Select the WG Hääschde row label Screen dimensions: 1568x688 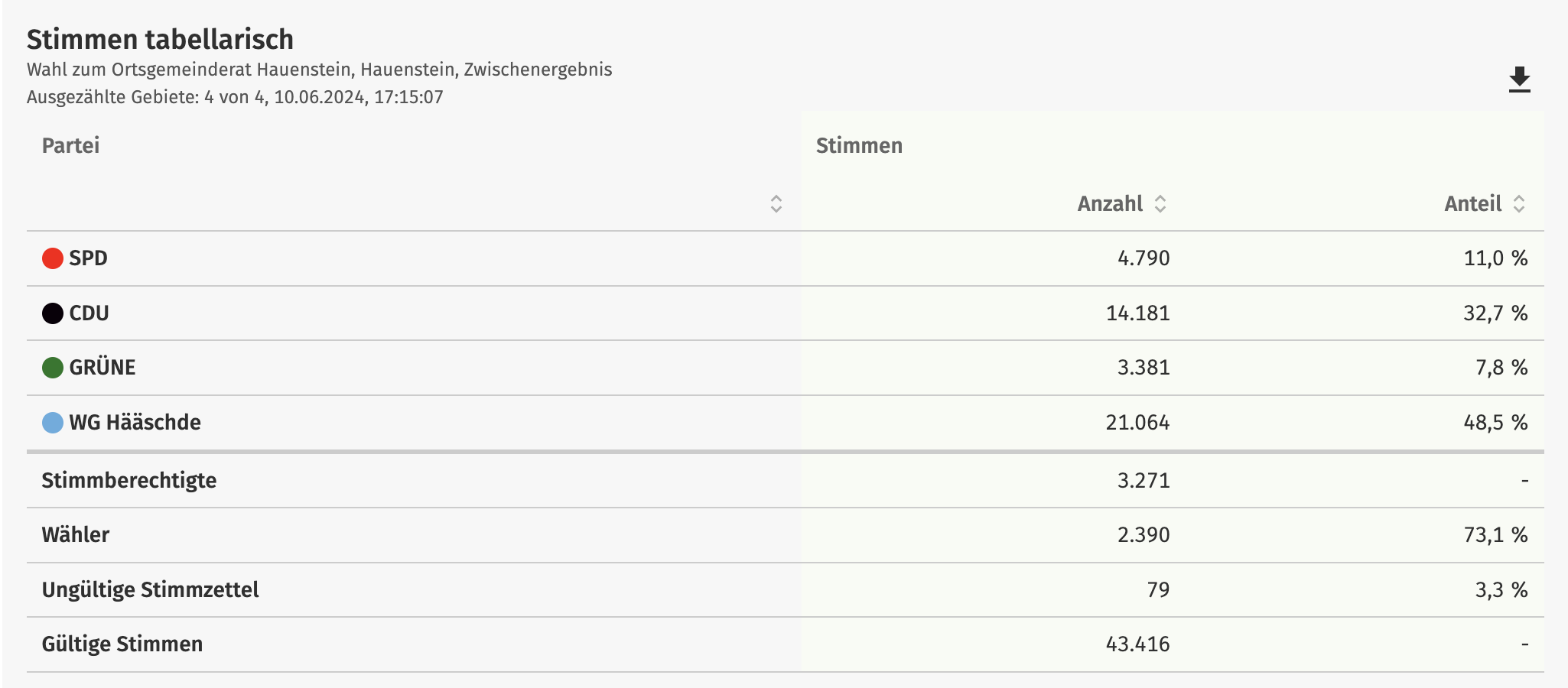[x=135, y=423]
